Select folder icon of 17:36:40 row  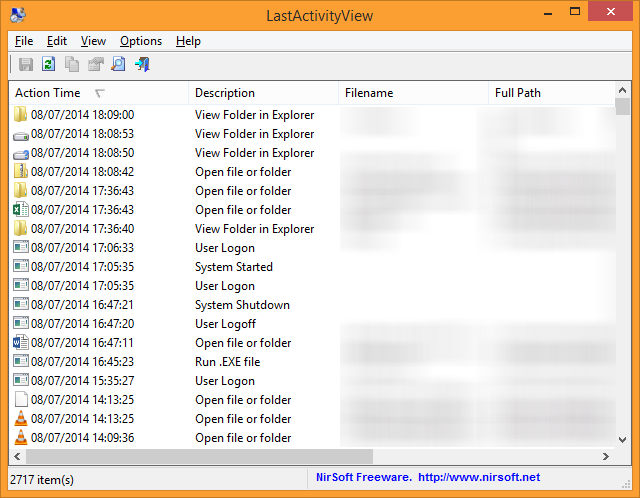pos(20,228)
